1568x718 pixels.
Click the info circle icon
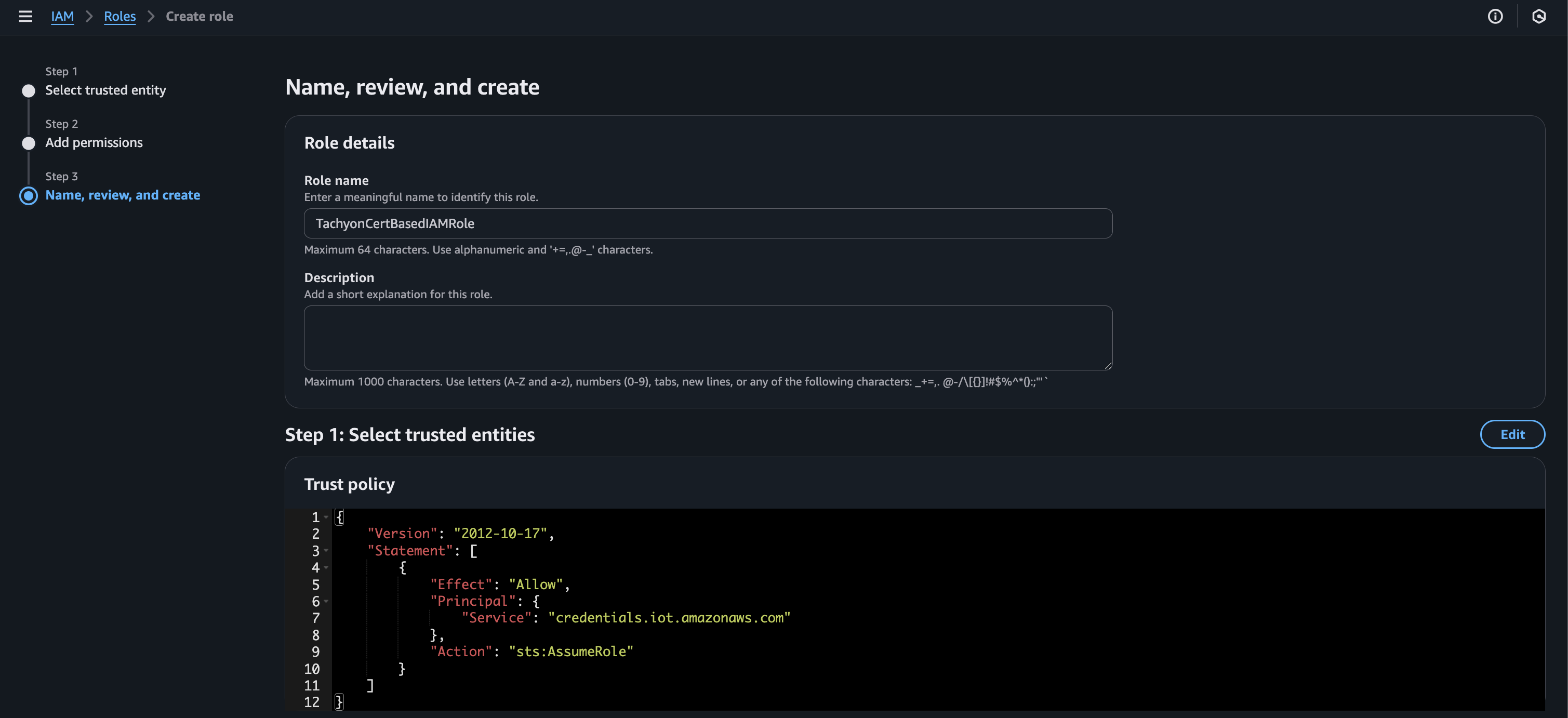[x=1495, y=17]
